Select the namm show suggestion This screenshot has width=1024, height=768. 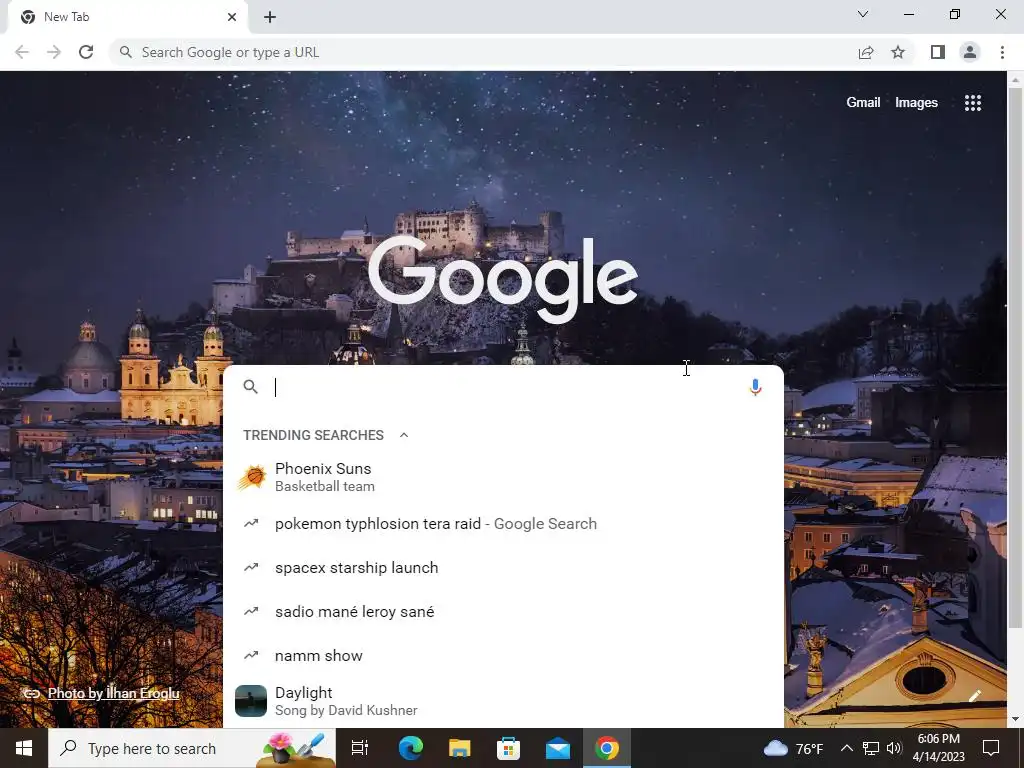pyautogui.click(x=504, y=655)
